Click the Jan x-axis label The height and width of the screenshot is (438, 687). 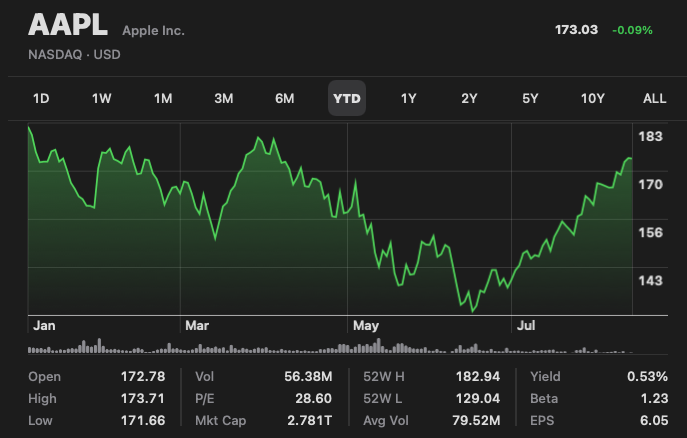(x=44, y=326)
